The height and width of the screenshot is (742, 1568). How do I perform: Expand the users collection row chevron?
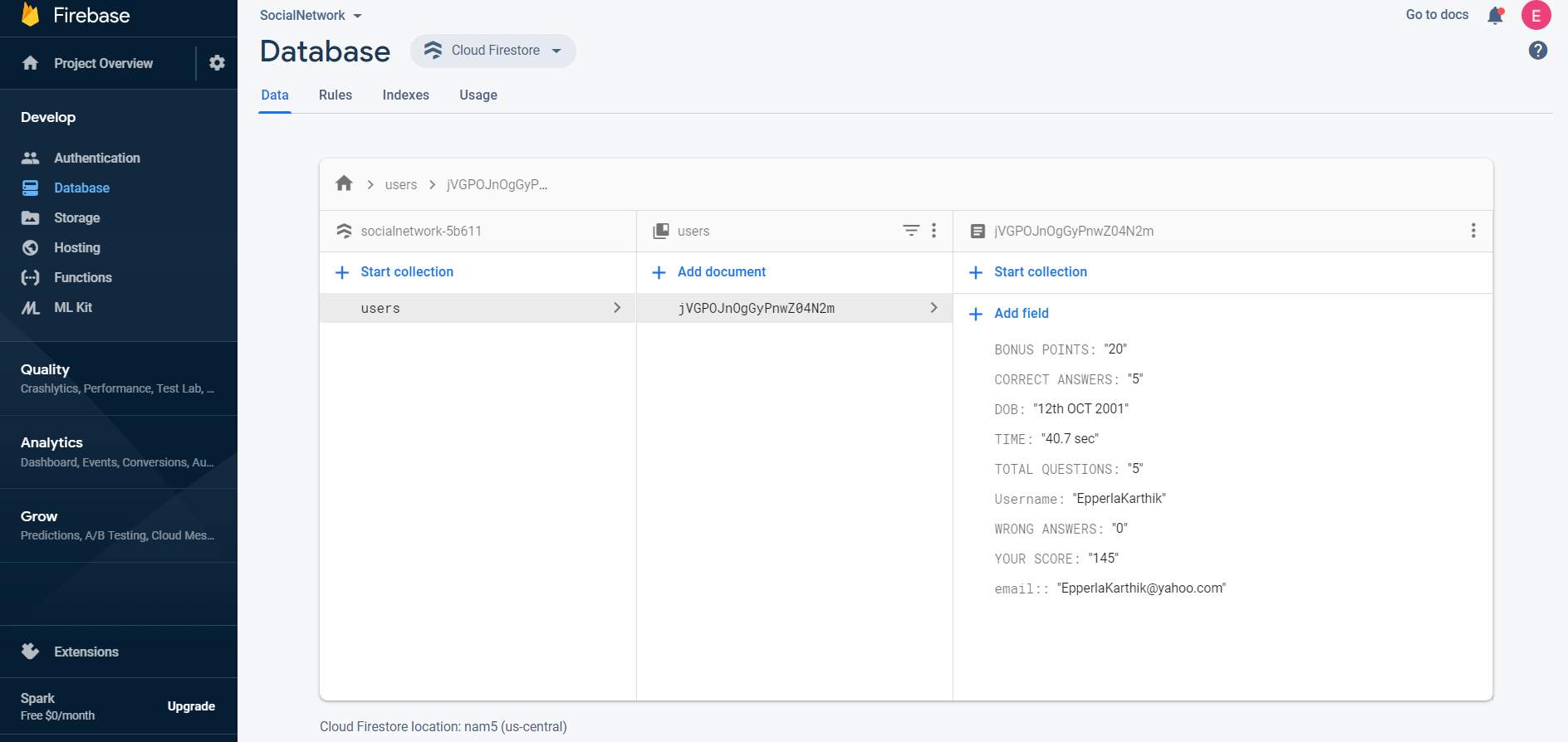[617, 308]
